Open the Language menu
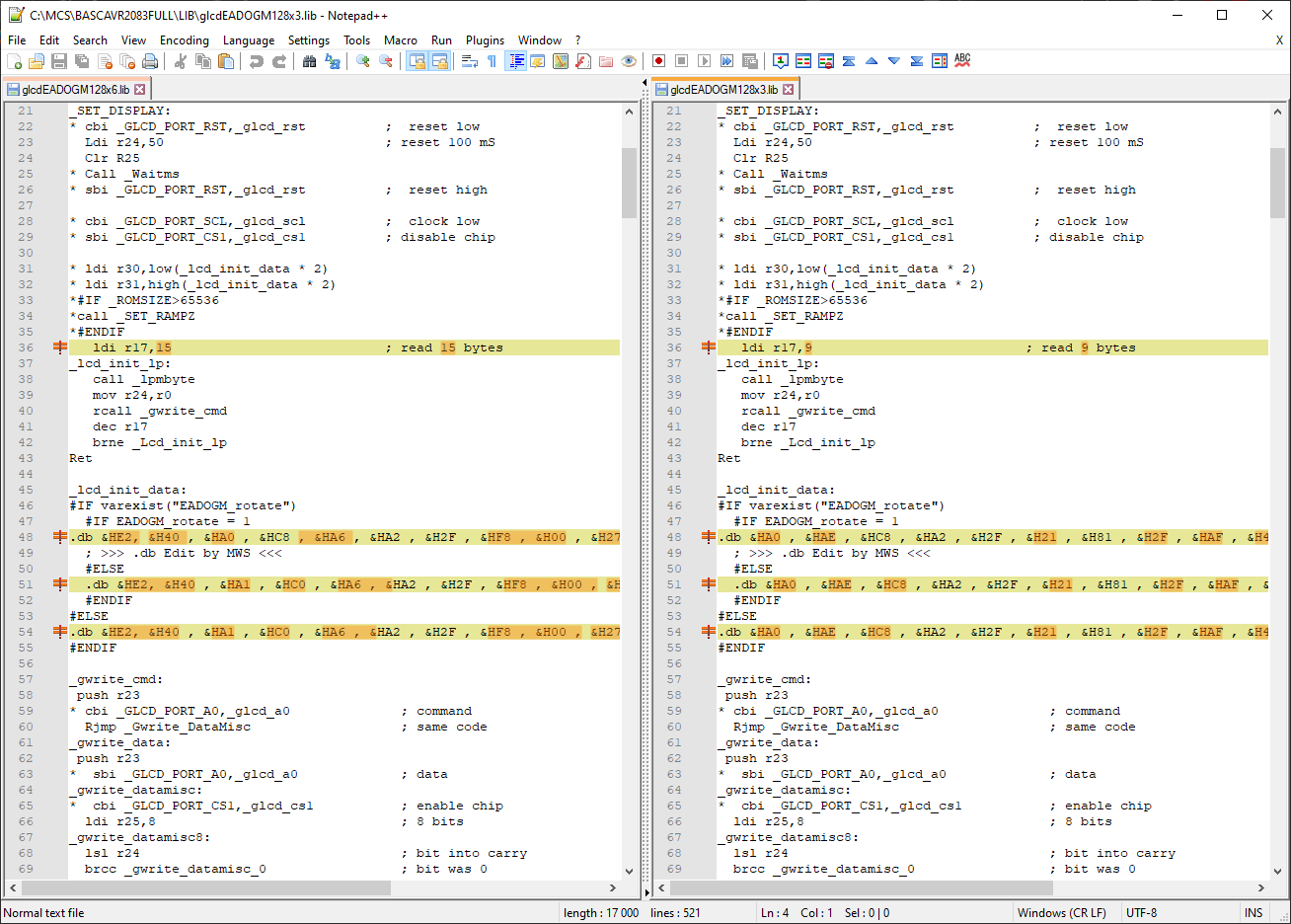The width and height of the screenshot is (1291, 924). [x=249, y=40]
